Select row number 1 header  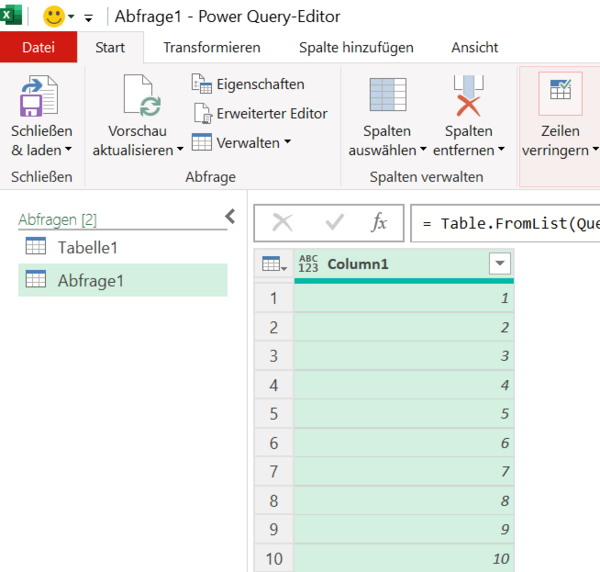pyautogui.click(x=274, y=298)
